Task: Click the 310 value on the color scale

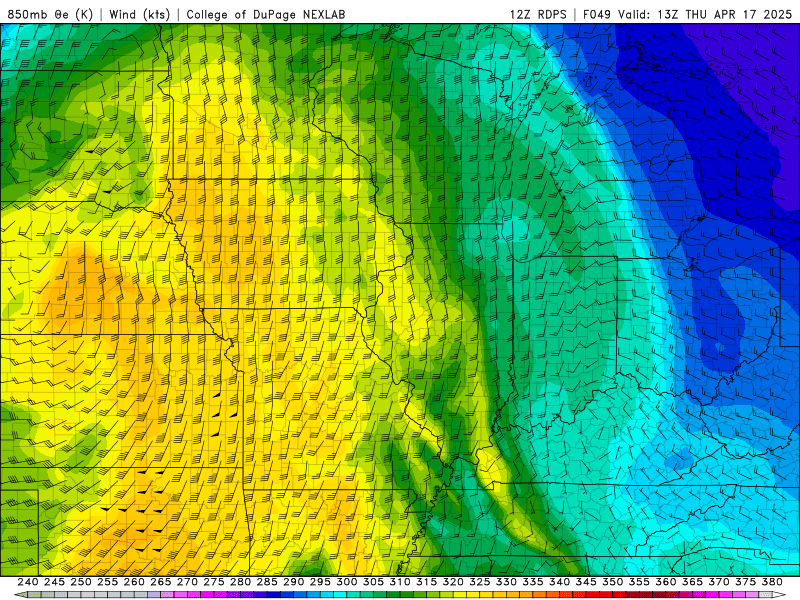Action: (399, 582)
